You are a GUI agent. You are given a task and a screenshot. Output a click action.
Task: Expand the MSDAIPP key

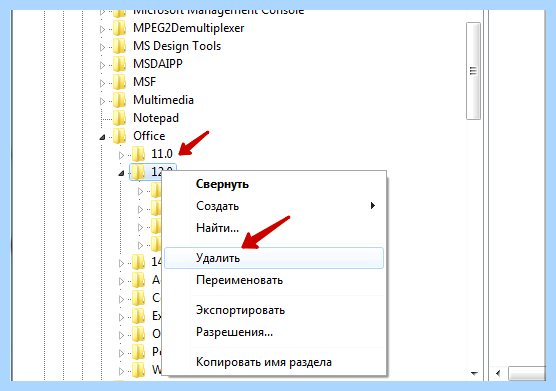coord(102,65)
